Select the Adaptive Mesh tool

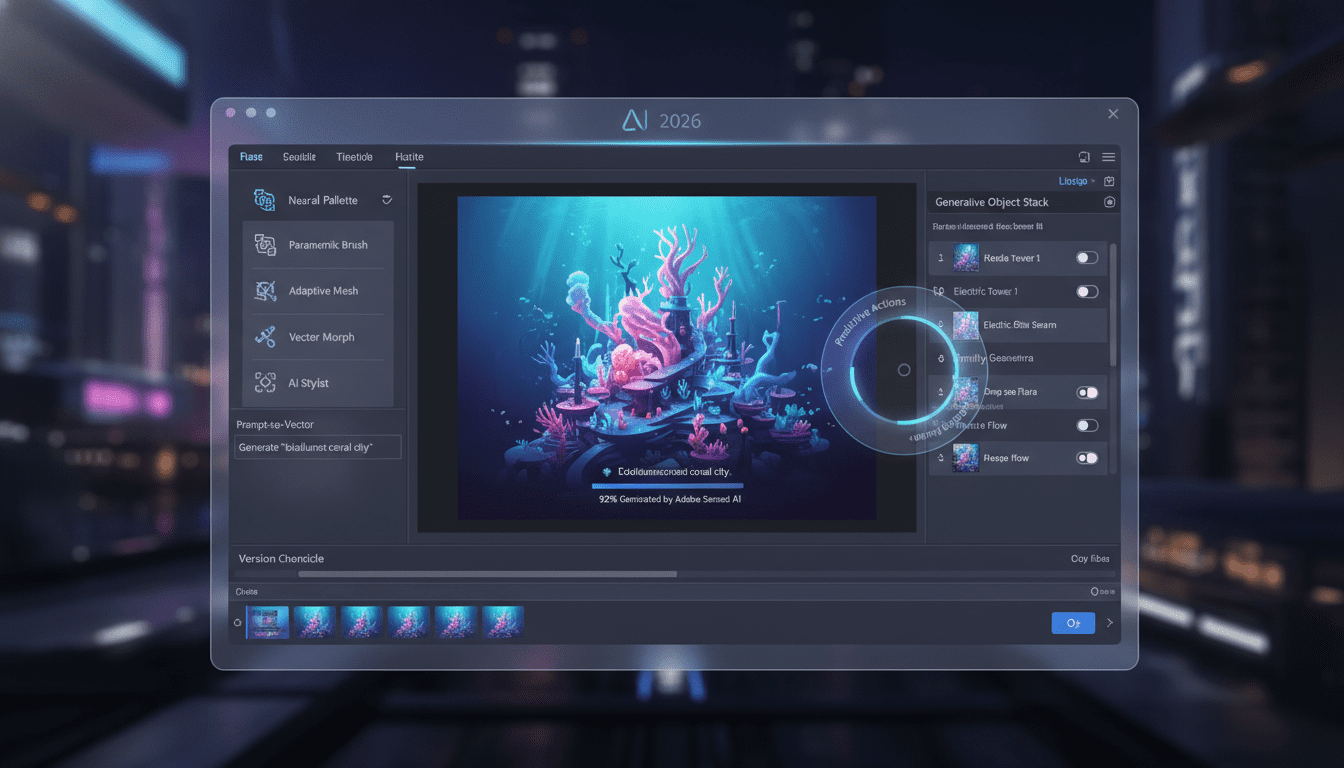point(317,290)
